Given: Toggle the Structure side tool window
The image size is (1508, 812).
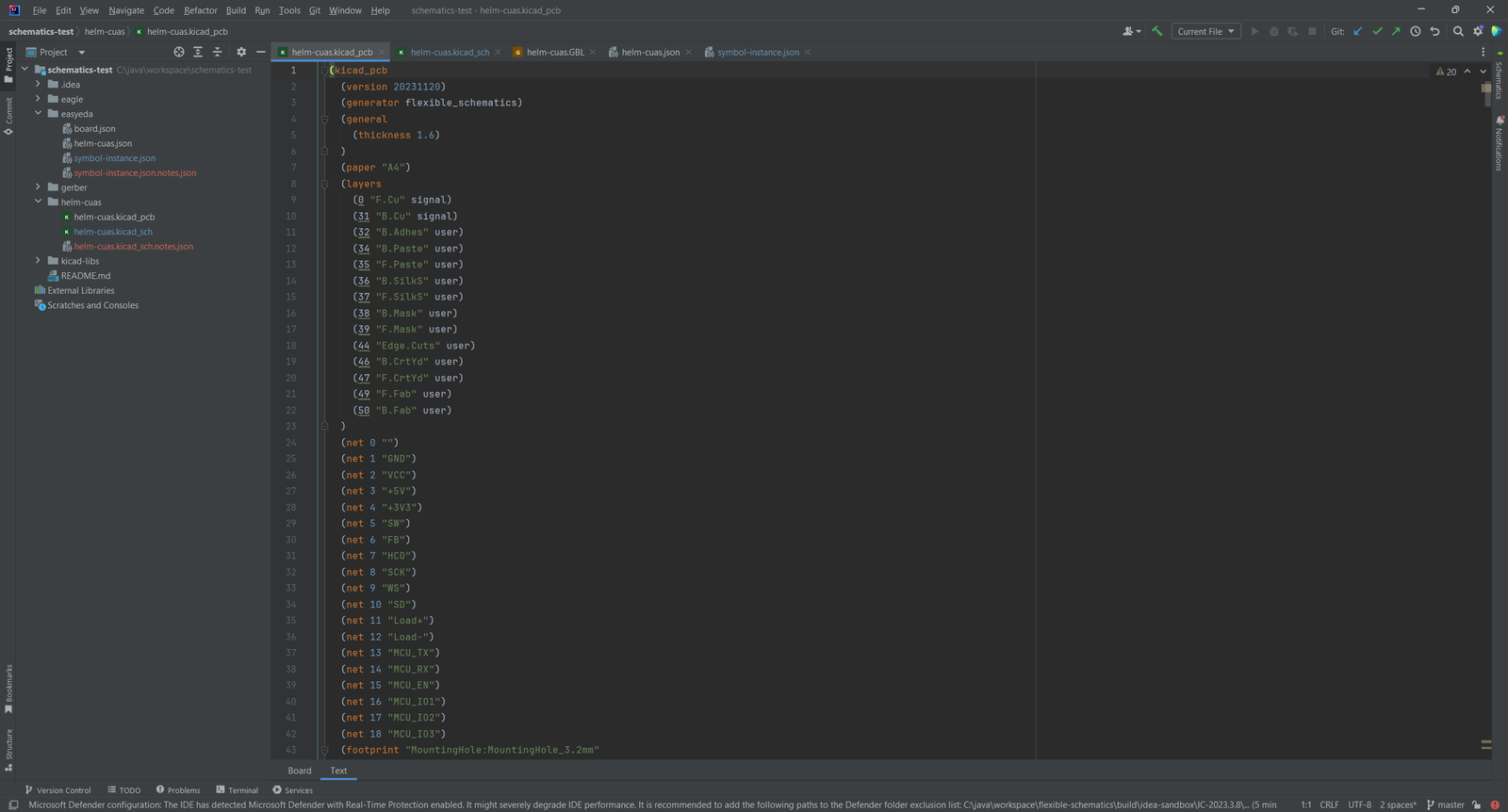Looking at the screenshot, I should tap(8, 750).
